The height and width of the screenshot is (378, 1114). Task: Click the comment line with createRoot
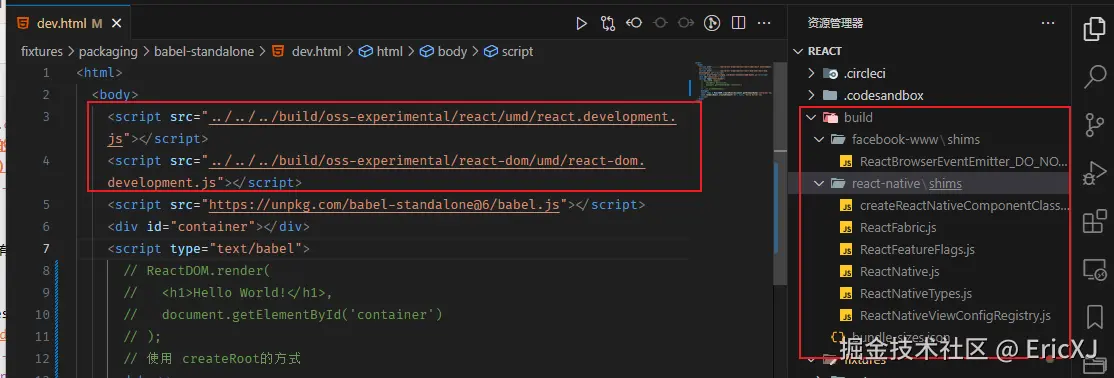(212, 360)
